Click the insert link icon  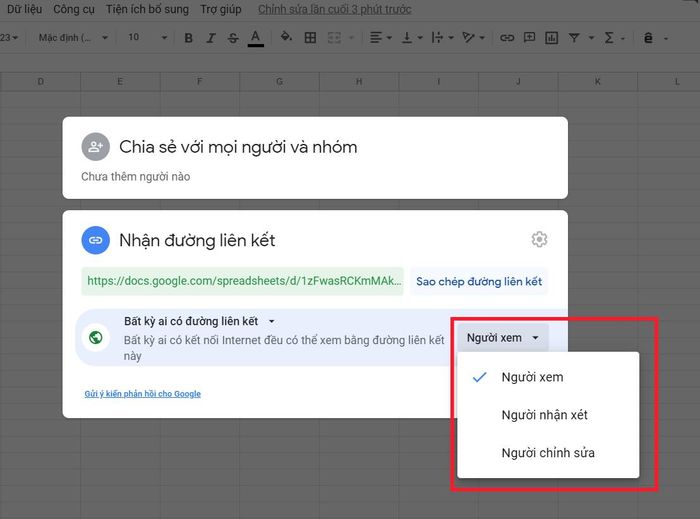pos(507,38)
